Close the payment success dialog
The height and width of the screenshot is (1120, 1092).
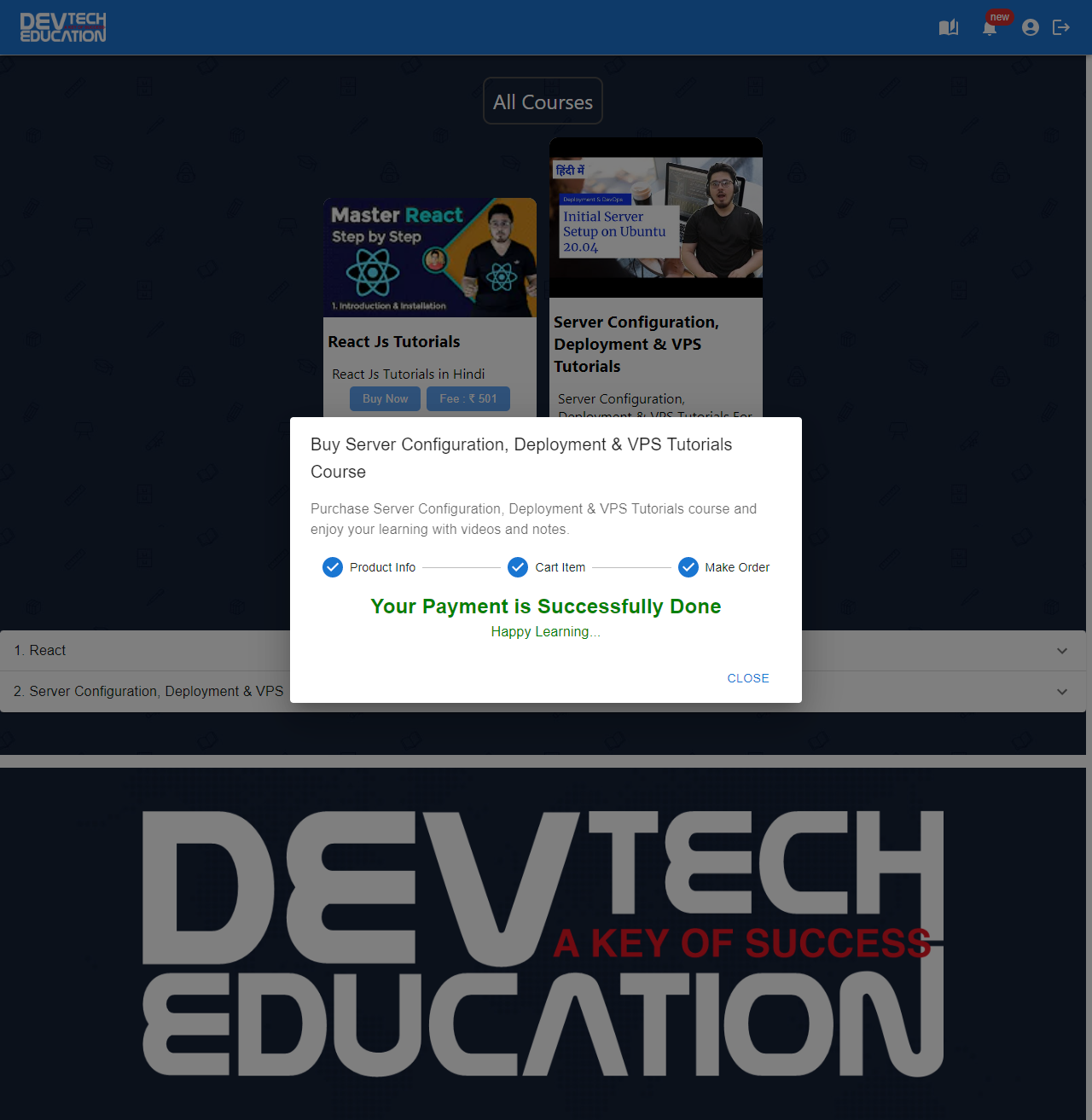748,678
